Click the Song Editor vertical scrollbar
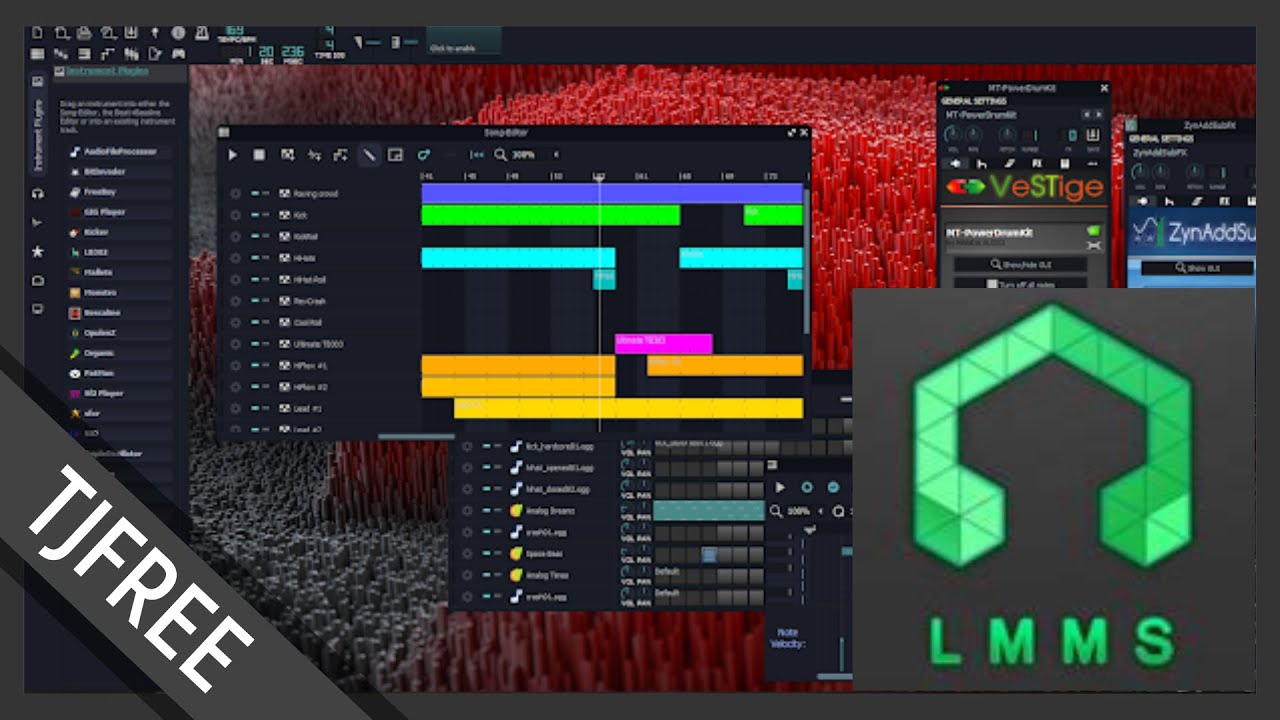The height and width of the screenshot is (720, 1280). [x=806, y=260]
